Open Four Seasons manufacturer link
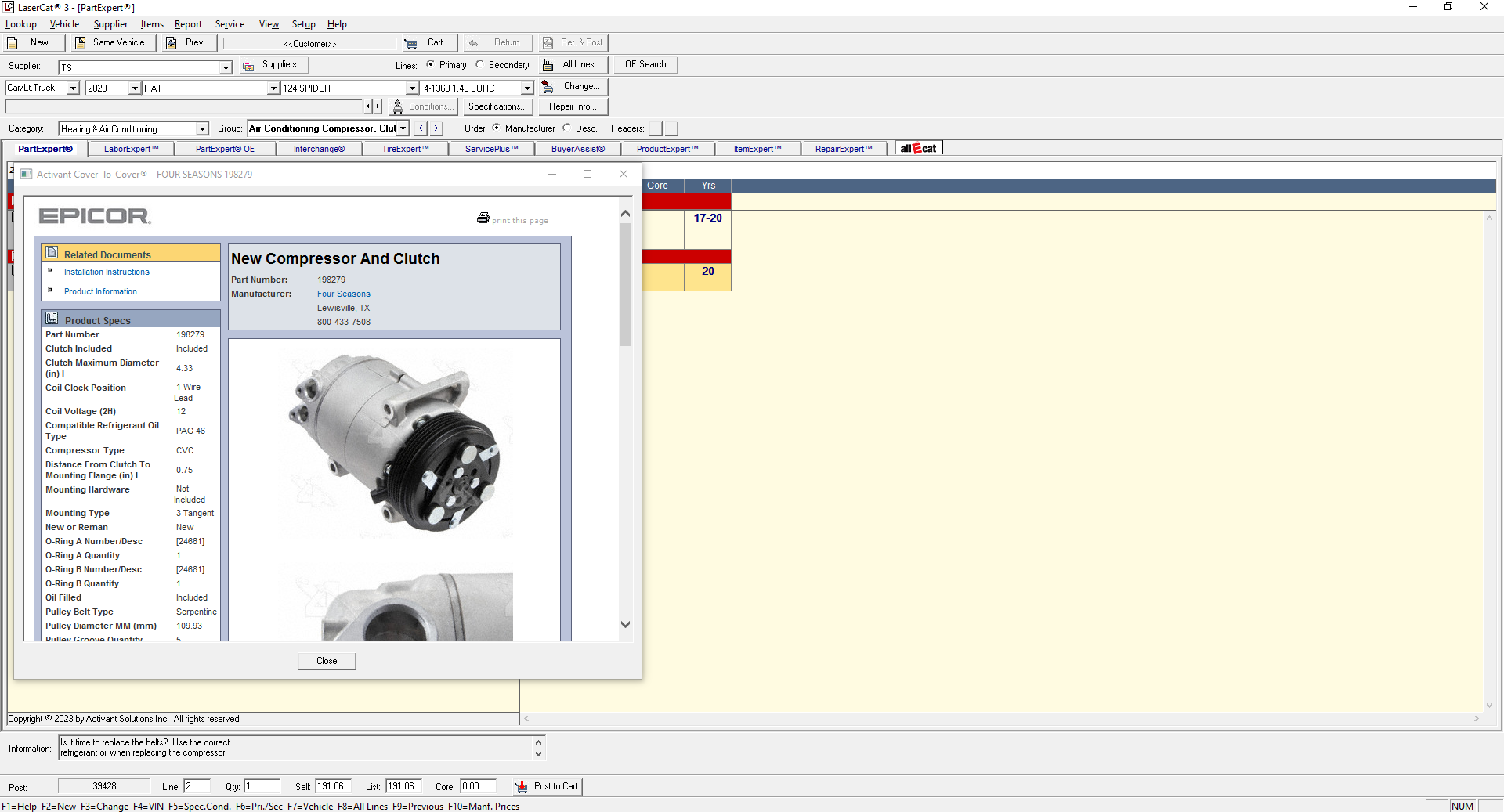The width and height of the screenshot is (1504, 812). (344, 294)
